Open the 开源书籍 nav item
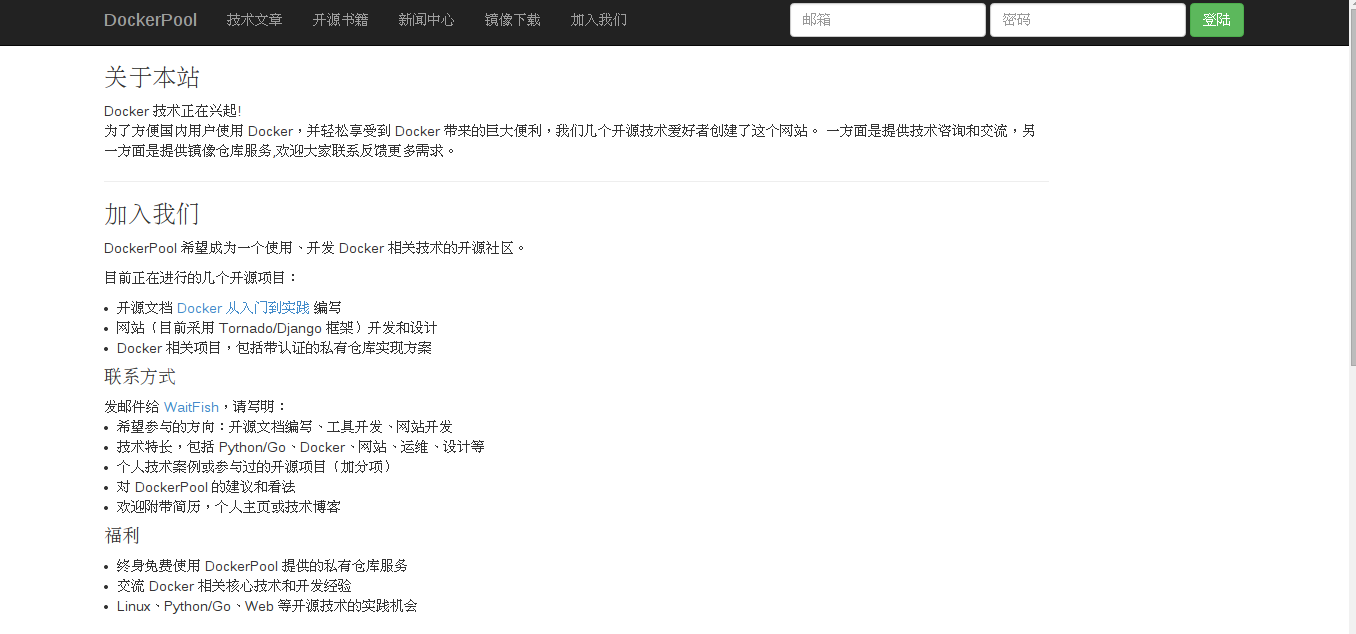This screenshot has height=634, width=1356. click(340, 20)
